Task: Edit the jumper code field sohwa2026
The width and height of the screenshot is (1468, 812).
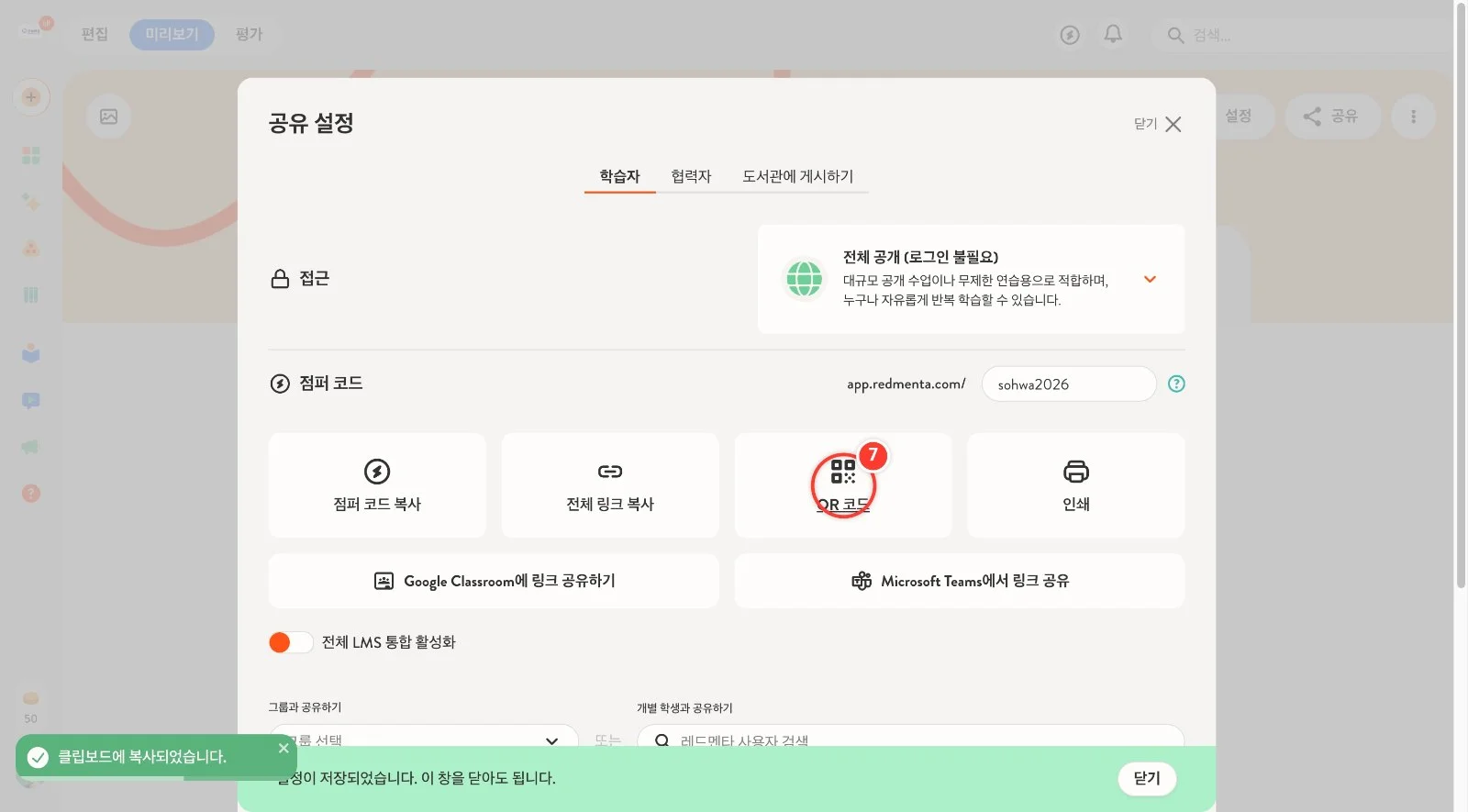Action: point(1069,384)
